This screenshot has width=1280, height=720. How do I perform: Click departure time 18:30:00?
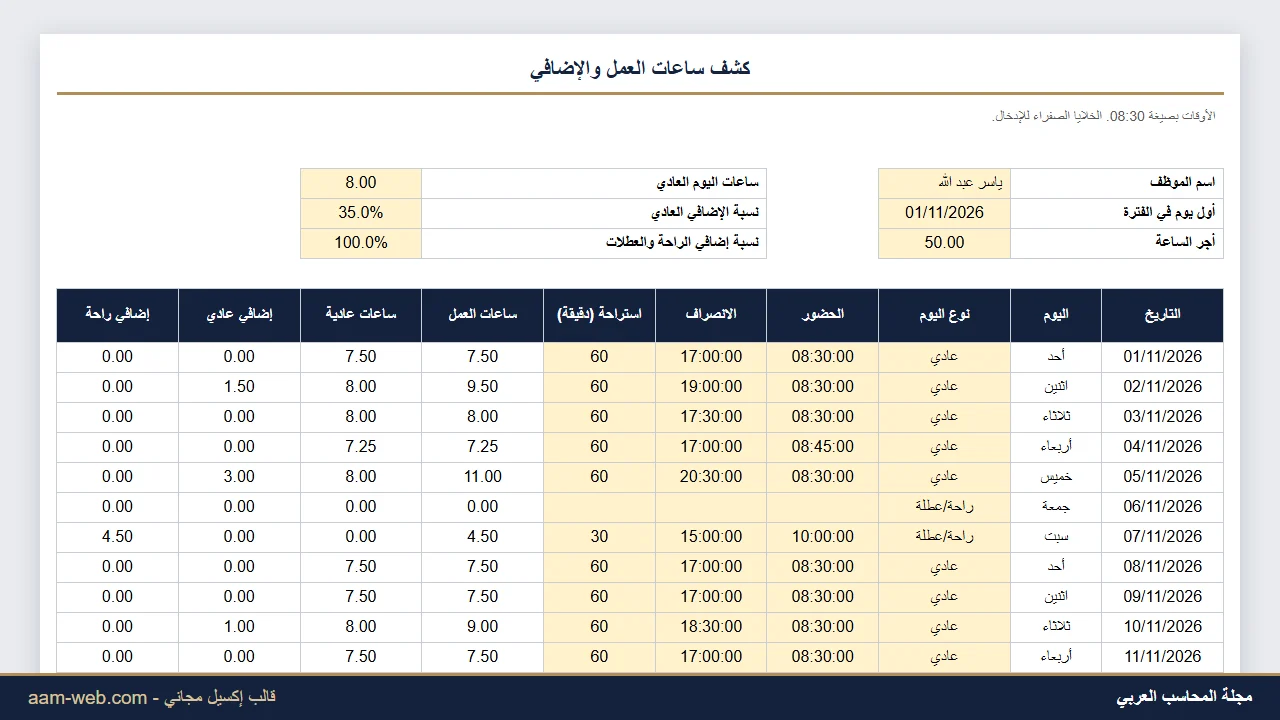[711, 627]
